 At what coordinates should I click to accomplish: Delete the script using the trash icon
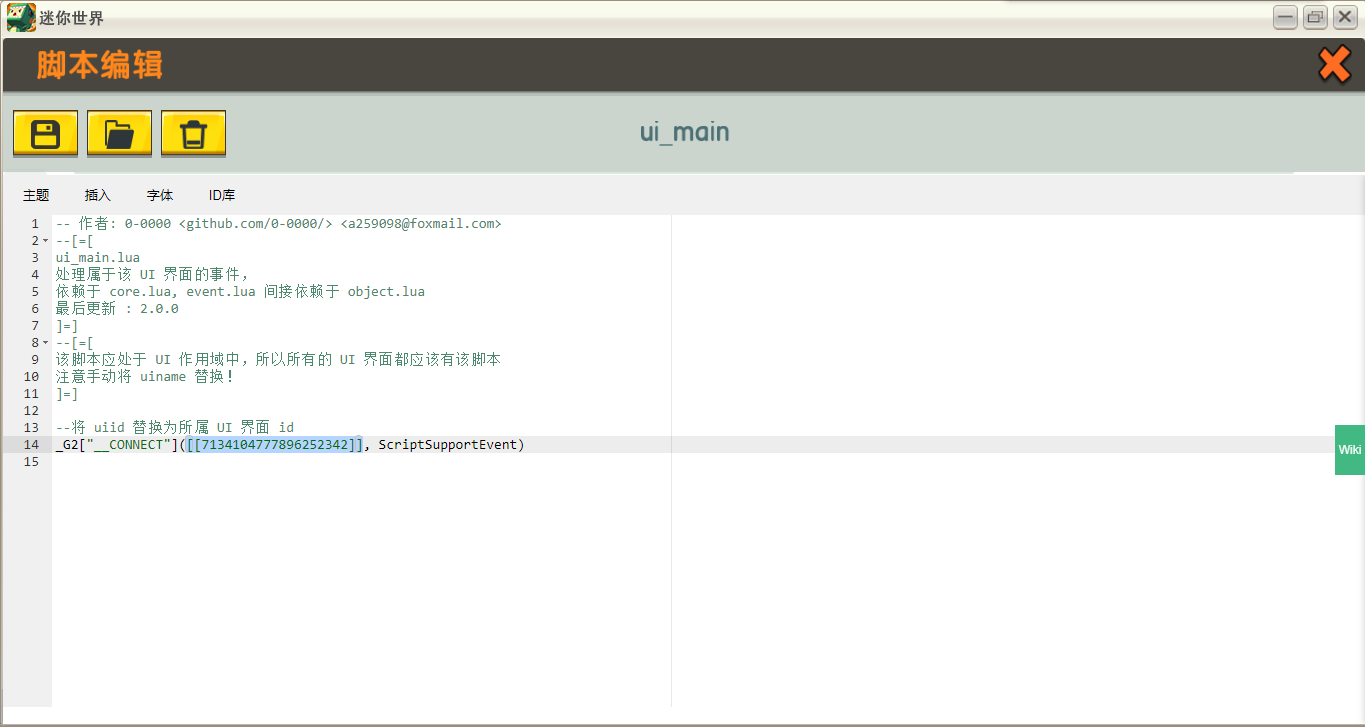coord(193,131)
